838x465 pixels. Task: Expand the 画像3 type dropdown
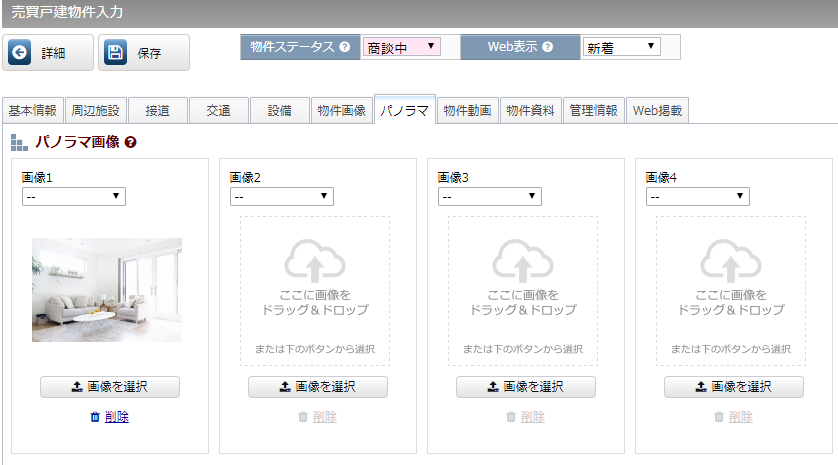coord(490,196)
